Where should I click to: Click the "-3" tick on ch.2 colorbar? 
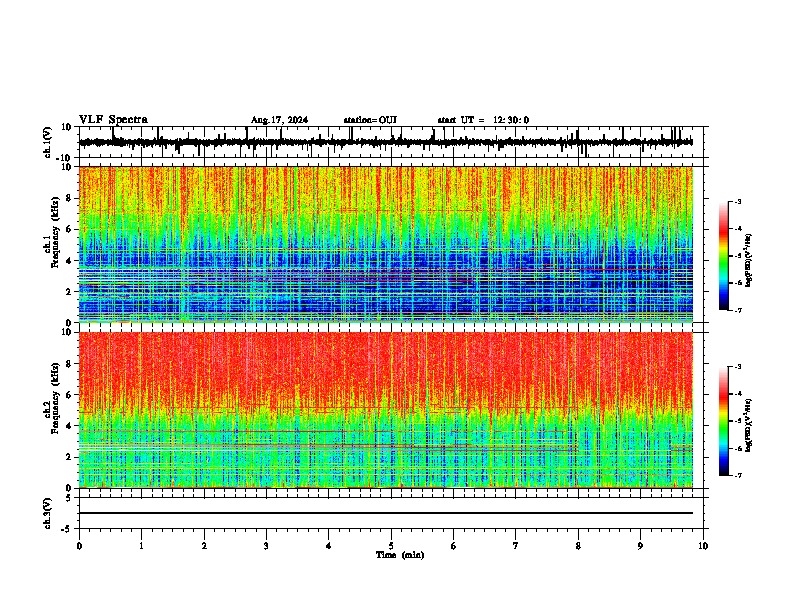[737, 367]
